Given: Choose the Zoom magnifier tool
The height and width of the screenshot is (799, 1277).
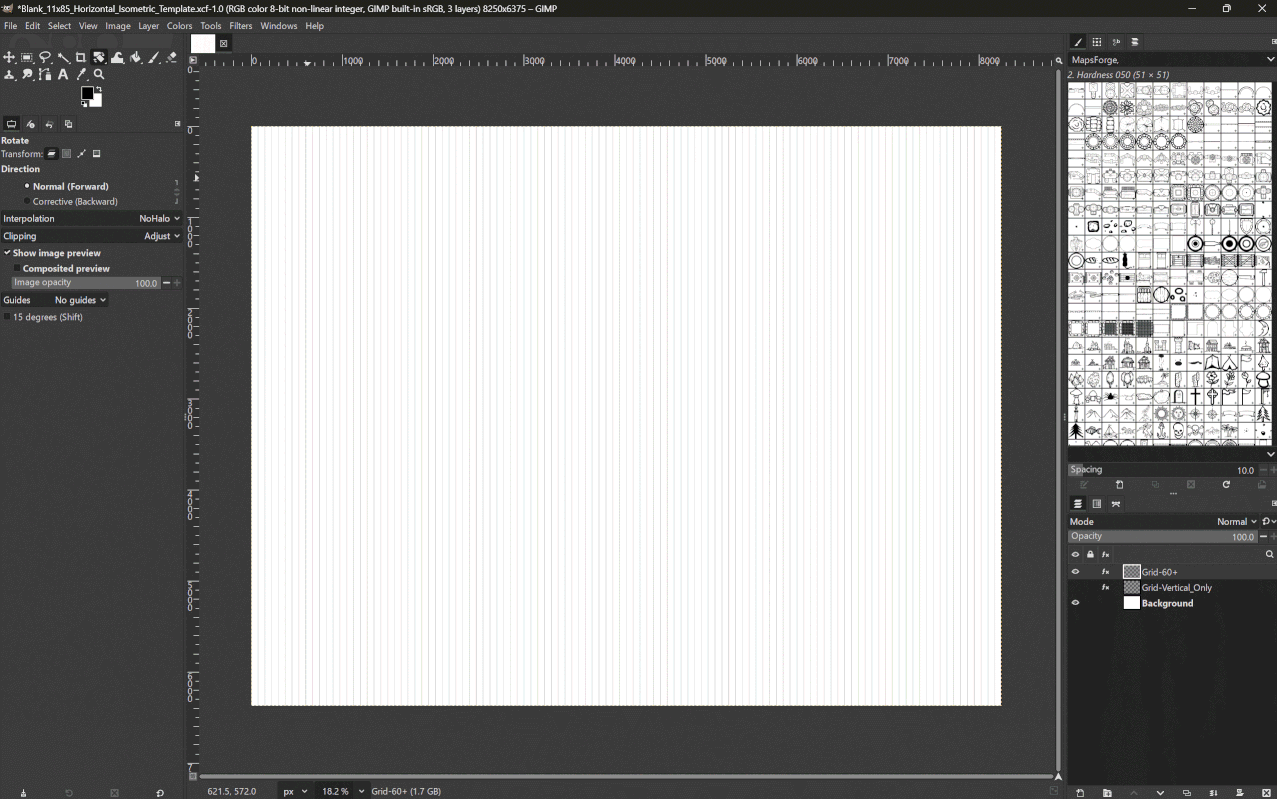Looking at the screenshot, I should click(x=99, y=75).
